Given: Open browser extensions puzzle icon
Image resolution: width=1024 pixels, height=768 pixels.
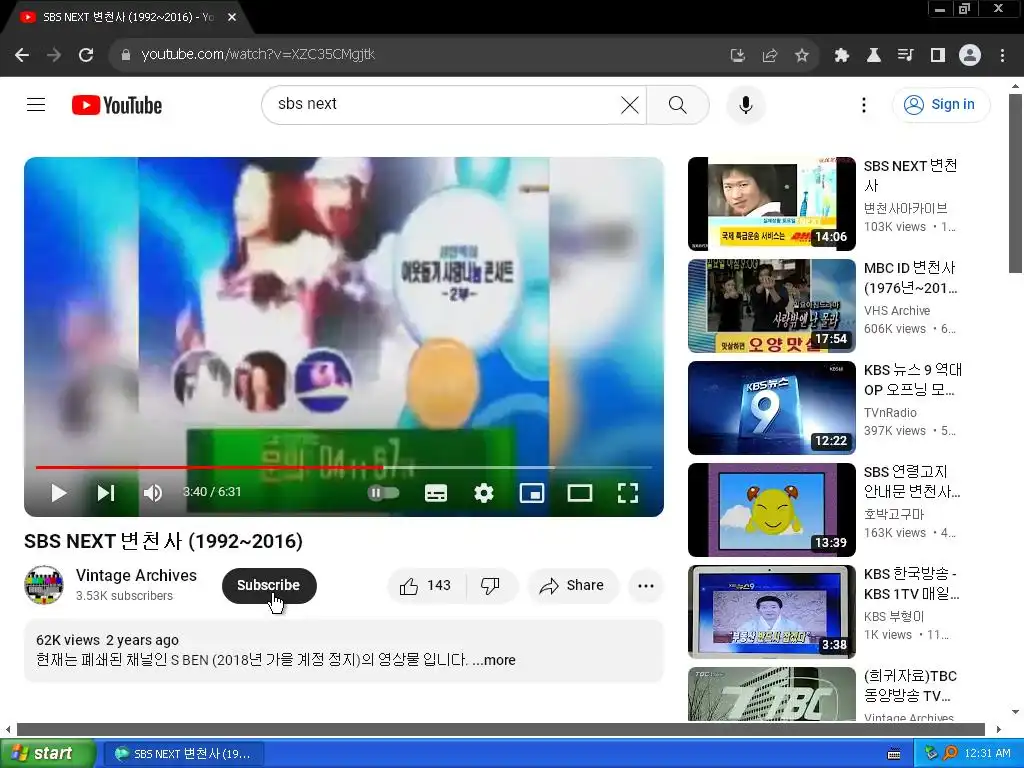Looking at the screenshot, I should [x=842, y=56].
